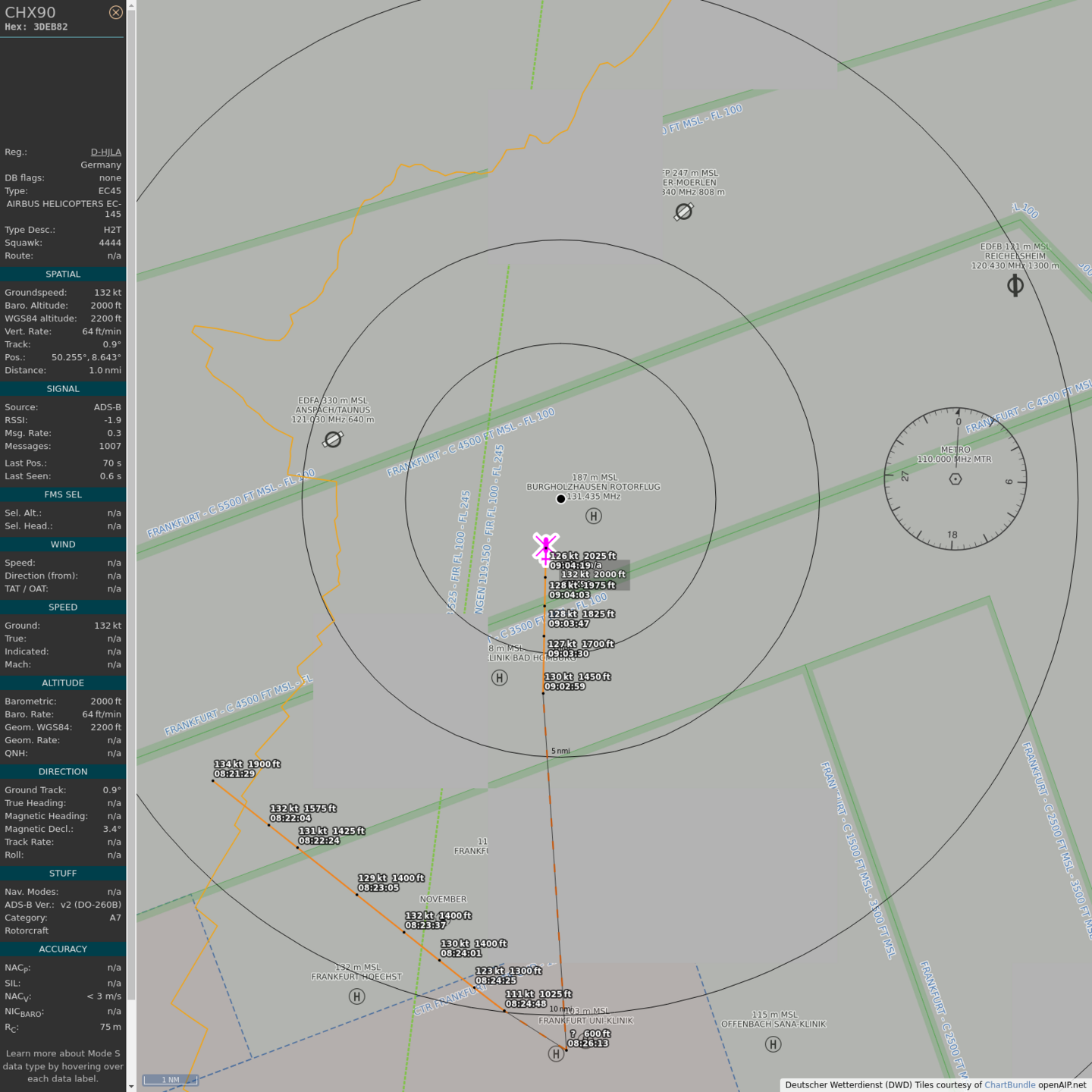Click Frankfurt Uni-Klinik heliport H icon

click(x=556, y=1054)
